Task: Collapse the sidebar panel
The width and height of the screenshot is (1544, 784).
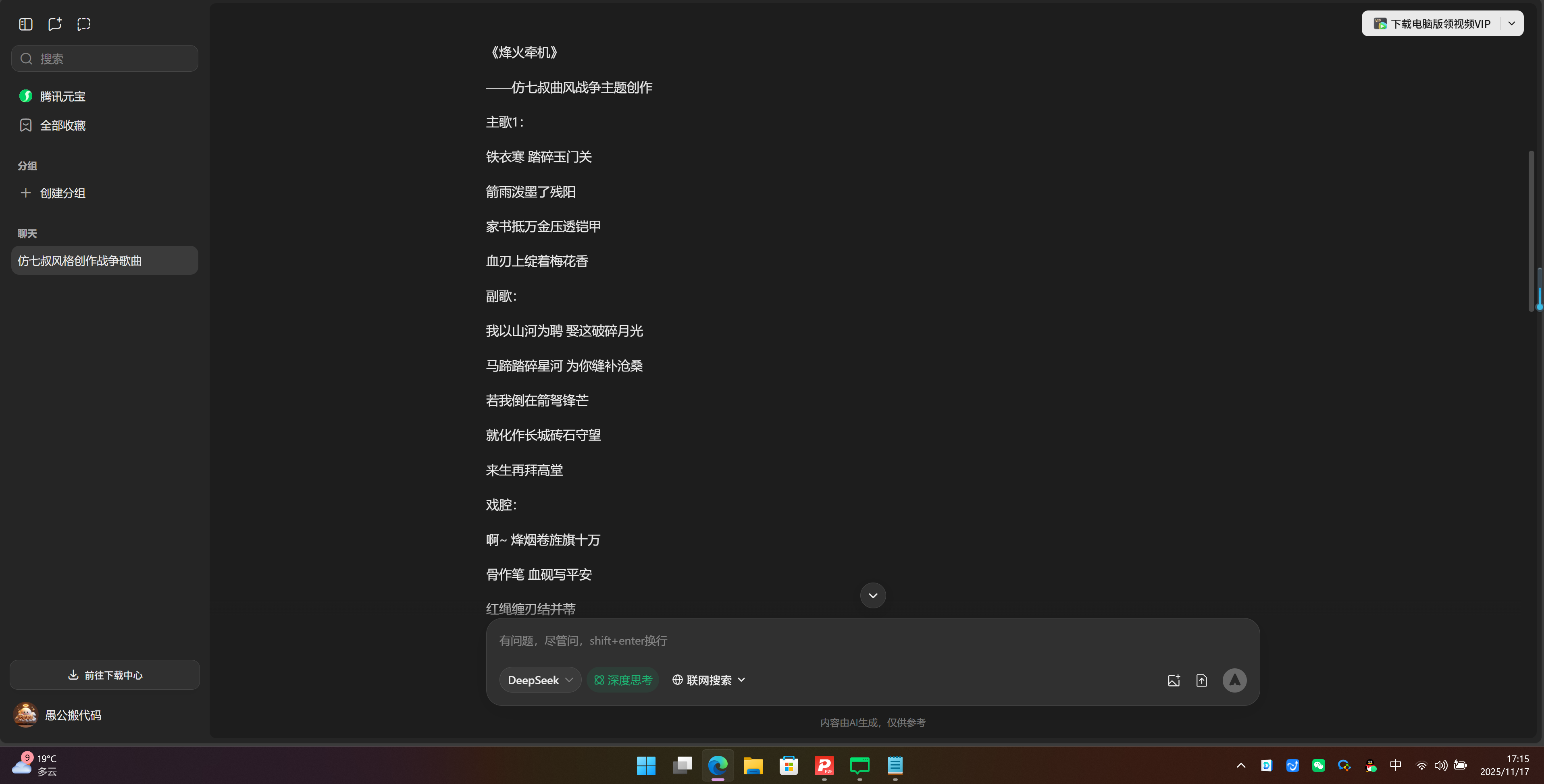Action: click(25, 25)
